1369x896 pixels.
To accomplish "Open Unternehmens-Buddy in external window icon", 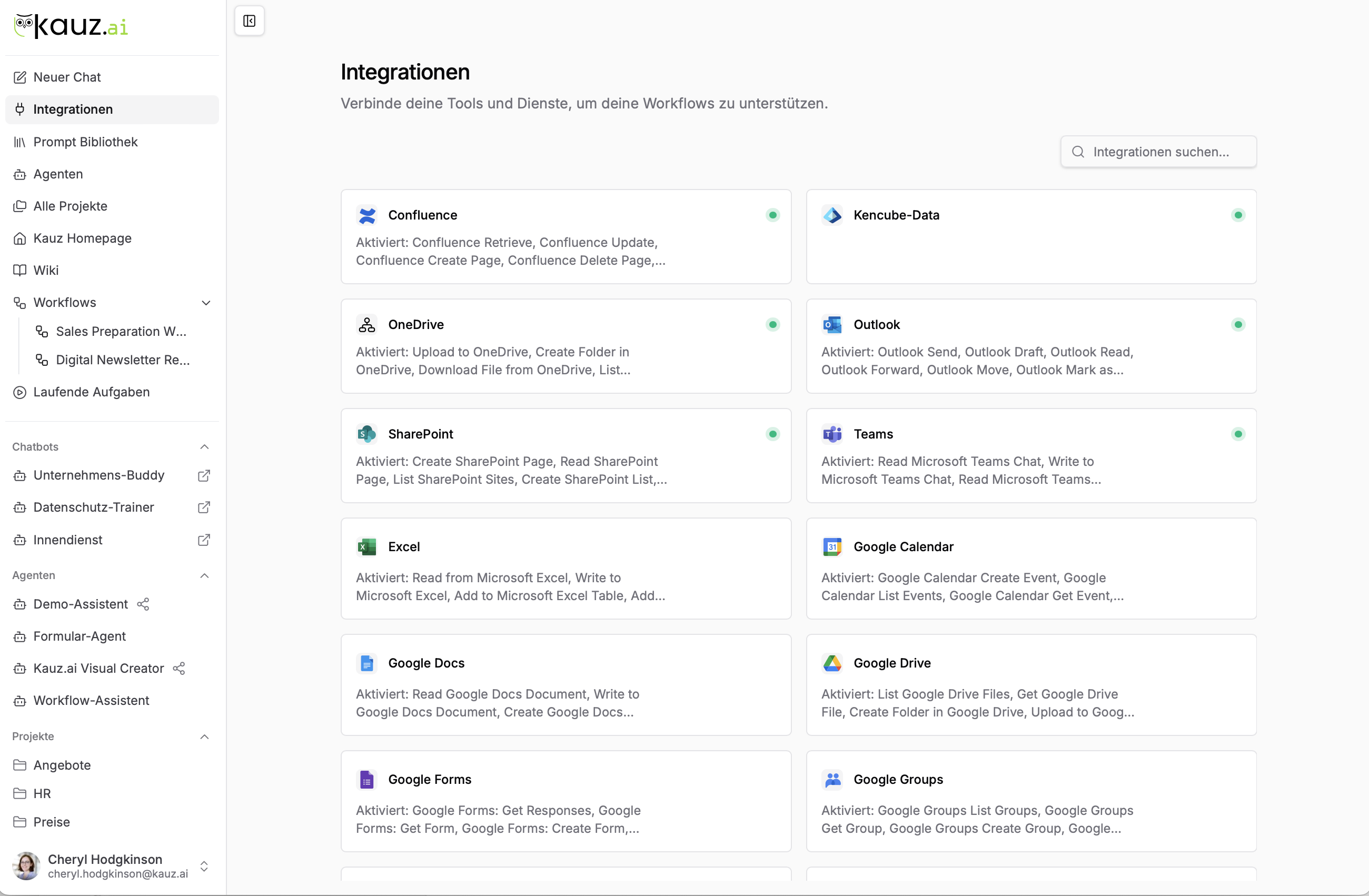I will tap(204, 475).
